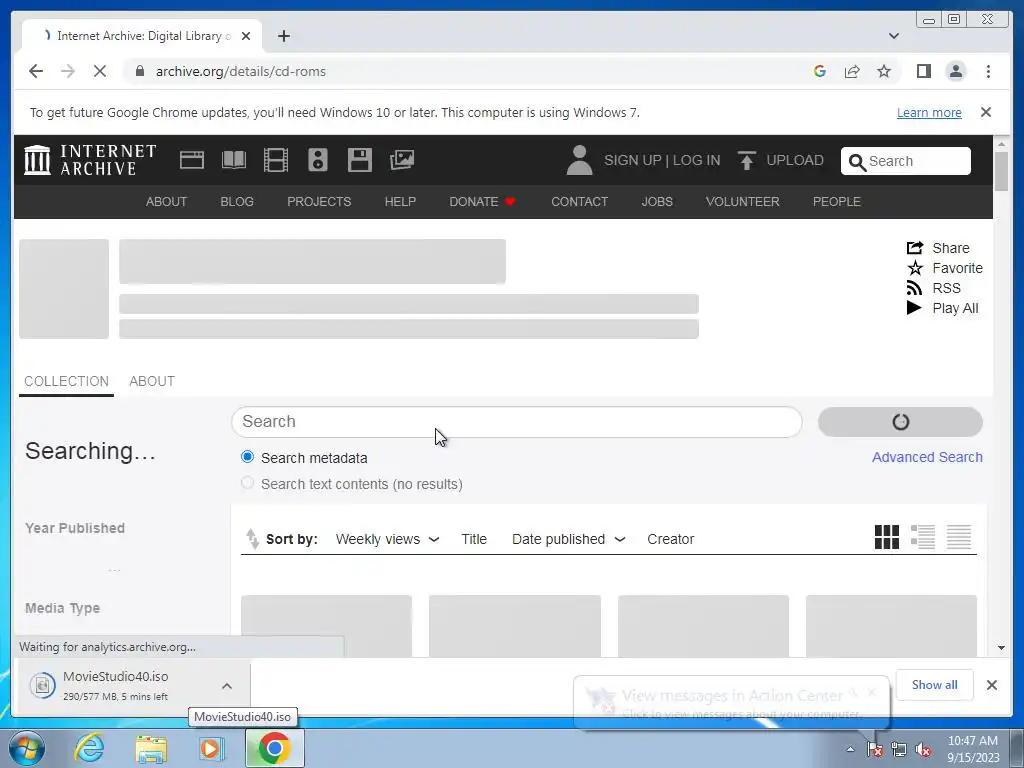The image size is (1024, 768).
Task: Click the Google icon in address bar
Action: tap(820, 71)
